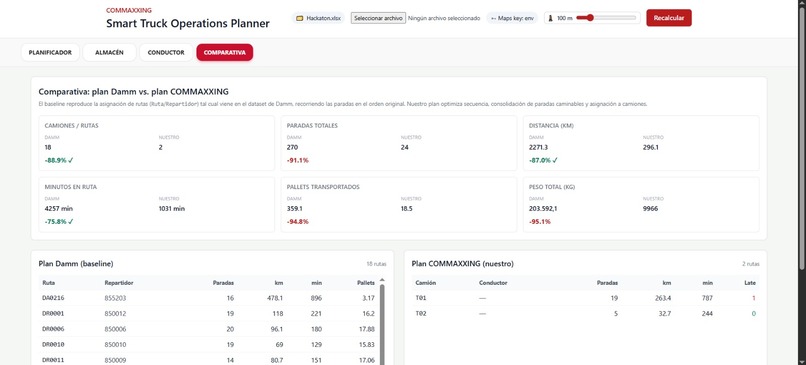This screenshot has width=806, height=365.
Task: Click the COMMAXXING brand text
Action: click(129, 10)
